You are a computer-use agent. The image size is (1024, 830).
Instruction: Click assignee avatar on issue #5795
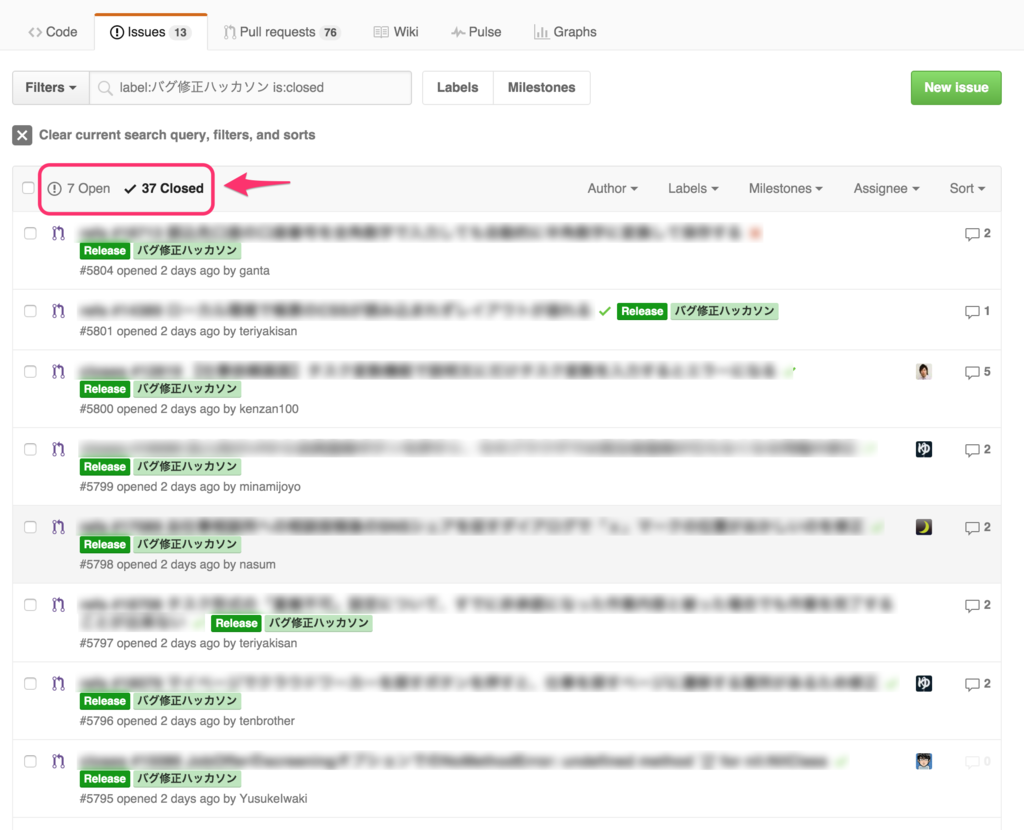click(x=923, y=761)
